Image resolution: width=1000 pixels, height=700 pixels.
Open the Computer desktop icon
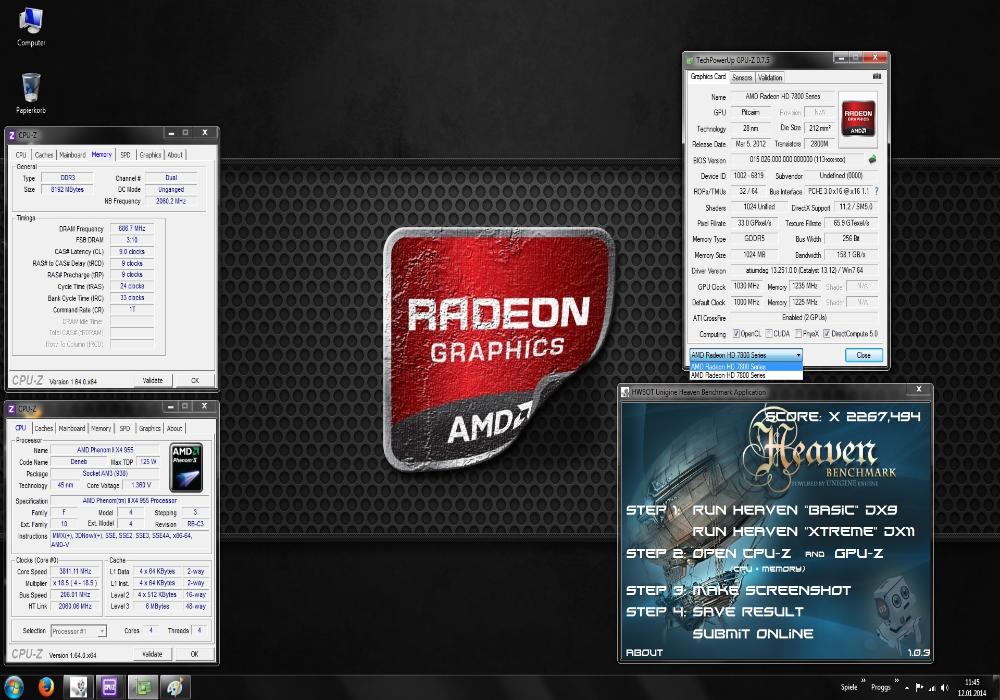pos(31,27)
